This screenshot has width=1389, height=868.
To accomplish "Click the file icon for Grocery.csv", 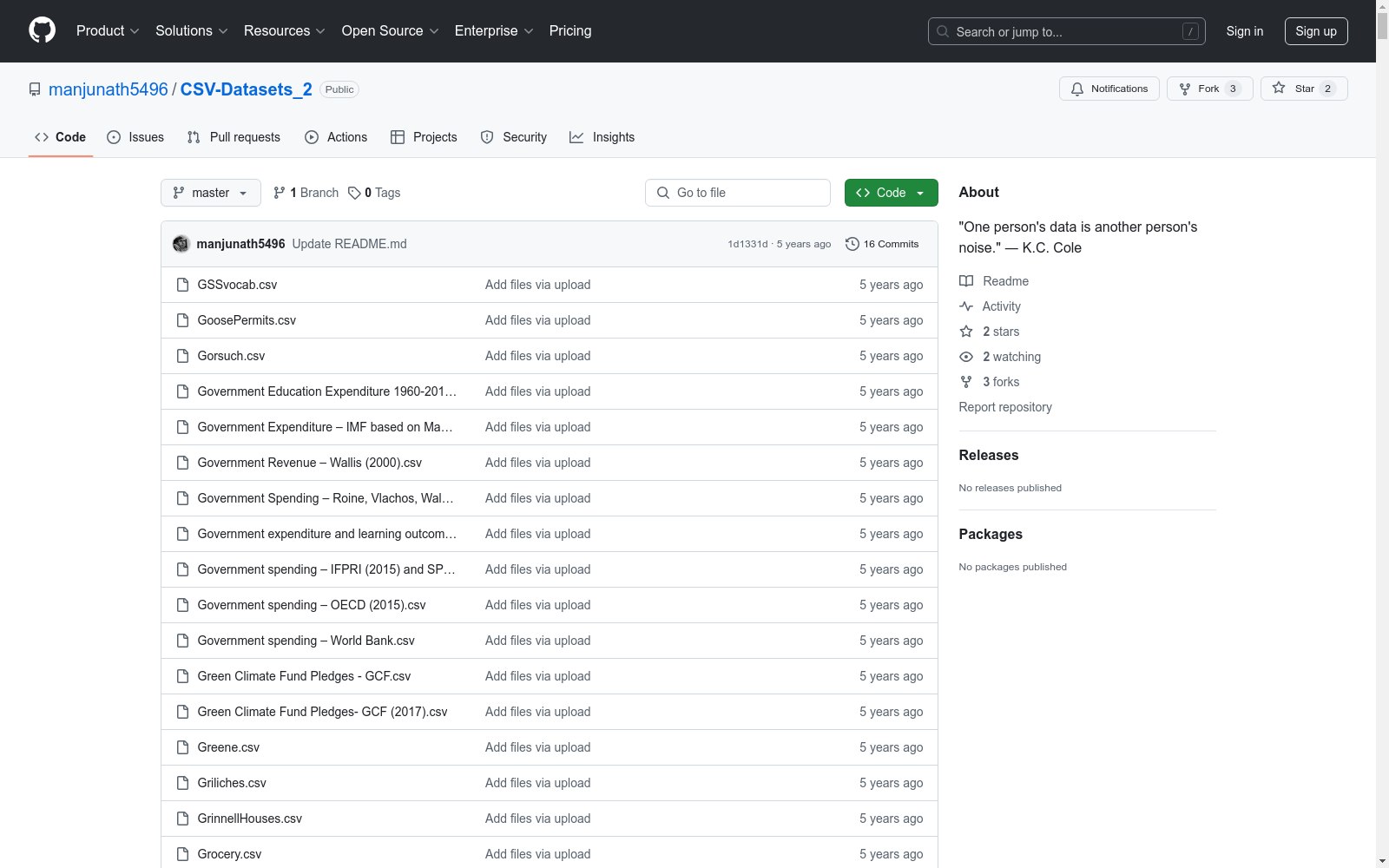I will point(182,854).
